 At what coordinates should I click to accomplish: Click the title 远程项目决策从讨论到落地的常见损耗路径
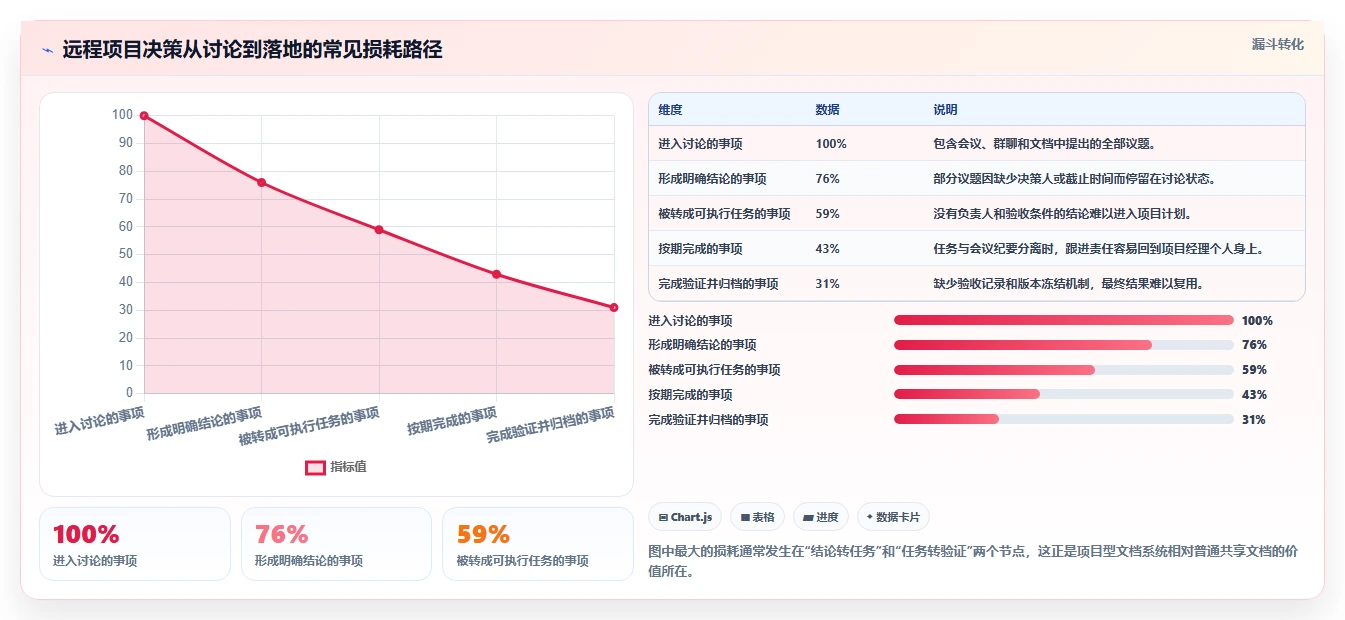(x=252, y=50)
